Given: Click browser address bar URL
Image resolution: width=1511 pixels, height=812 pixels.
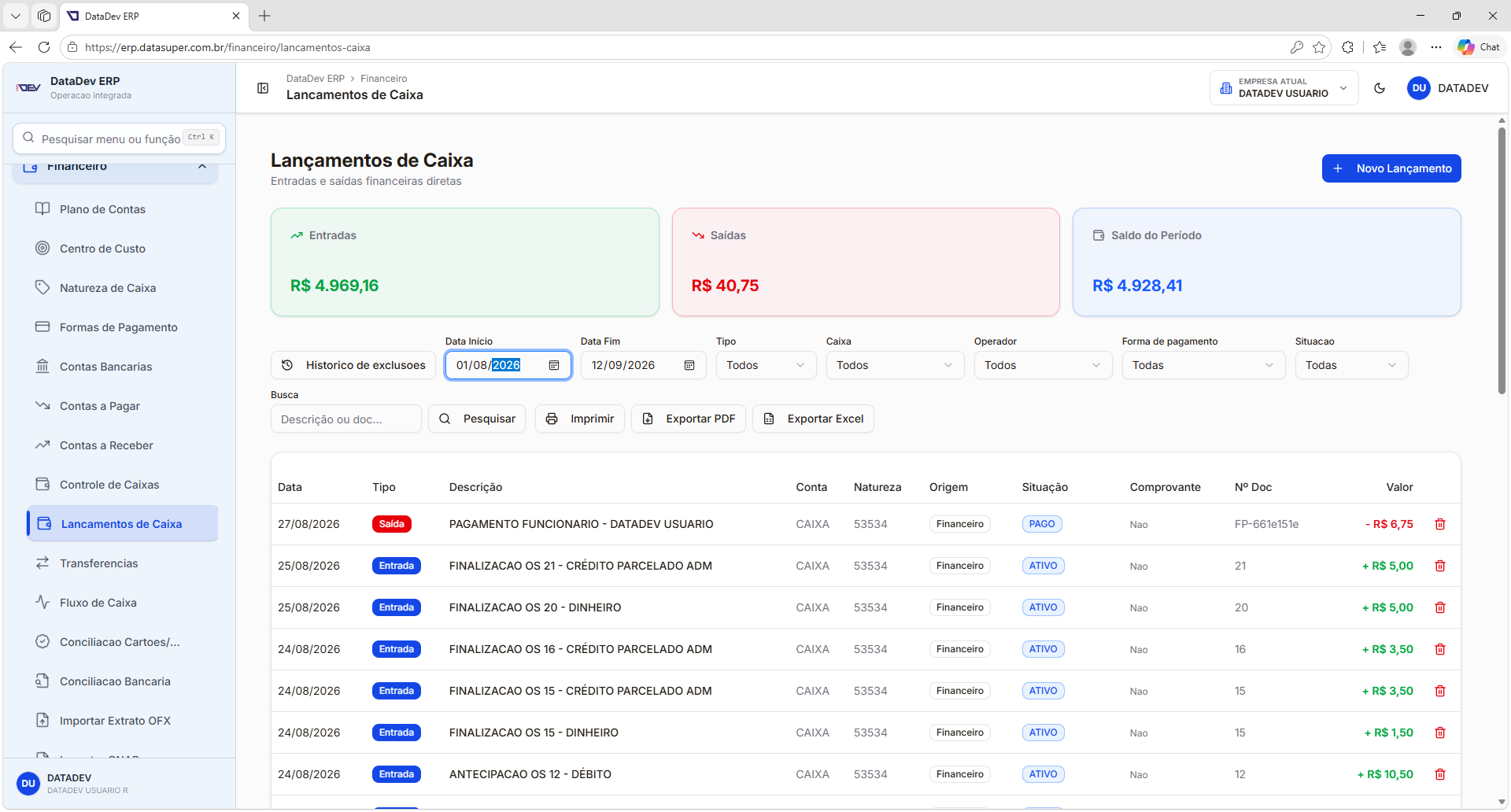Looking at the screenshot, I should coord(227,47).
